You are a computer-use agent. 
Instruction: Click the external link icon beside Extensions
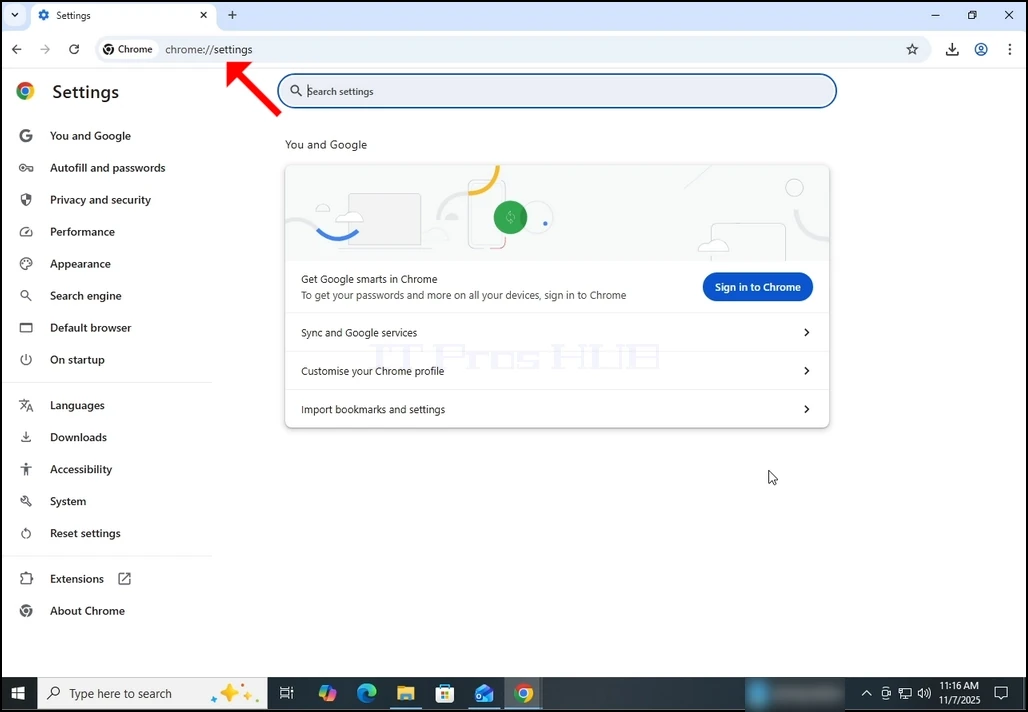(x=125, y=579)
